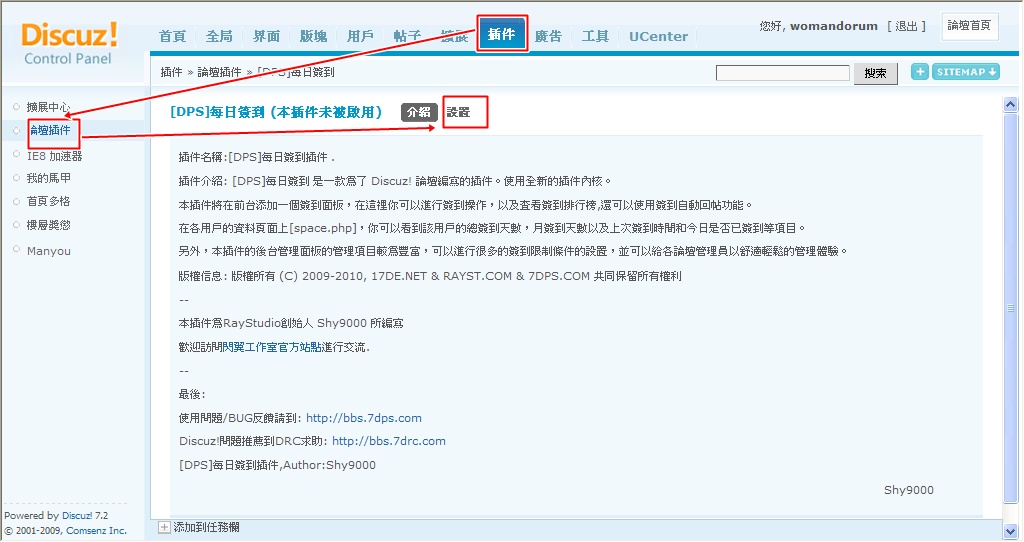The height and width of the screenshot is (542, 1024).
Task: Open the Comsenz Inc. footer link
Action: [97, 530]
